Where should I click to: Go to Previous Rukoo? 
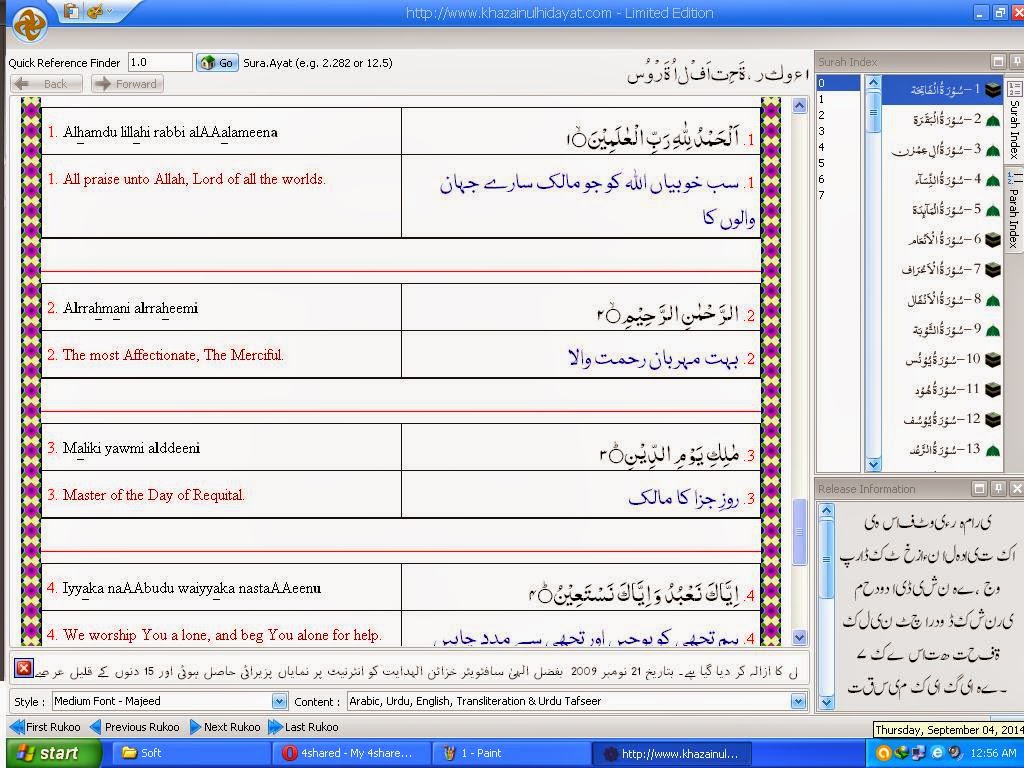(135, 727)
